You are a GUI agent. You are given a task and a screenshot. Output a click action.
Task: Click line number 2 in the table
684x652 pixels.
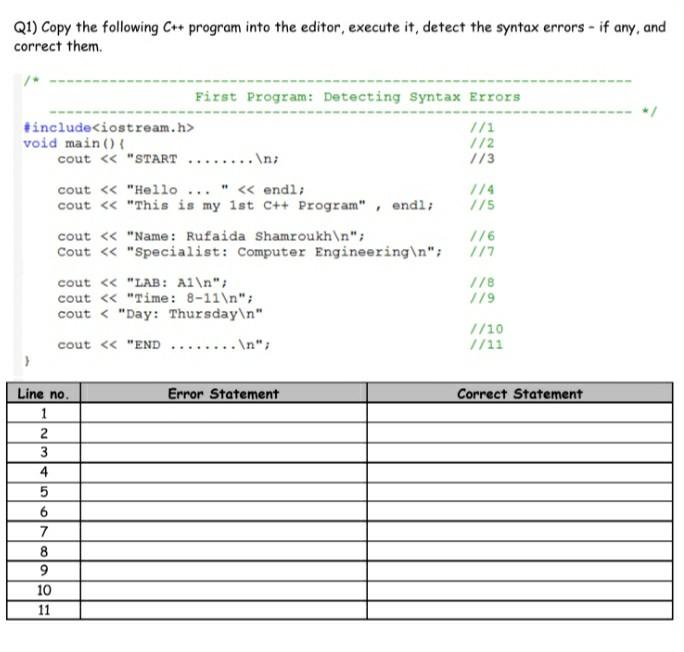point(44,433)
